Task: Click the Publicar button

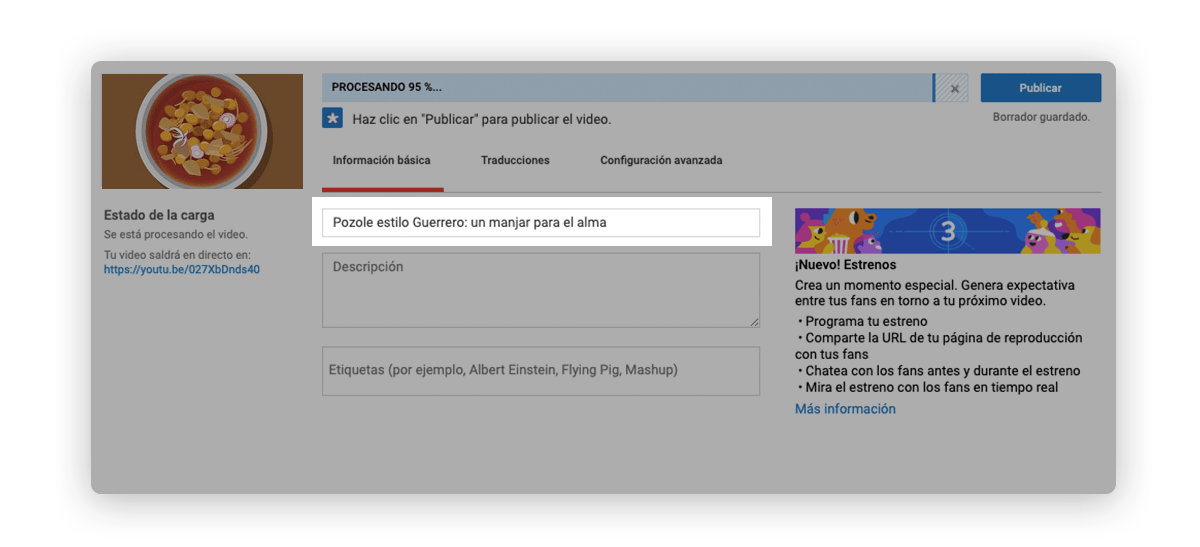Action: point(1040,88)
